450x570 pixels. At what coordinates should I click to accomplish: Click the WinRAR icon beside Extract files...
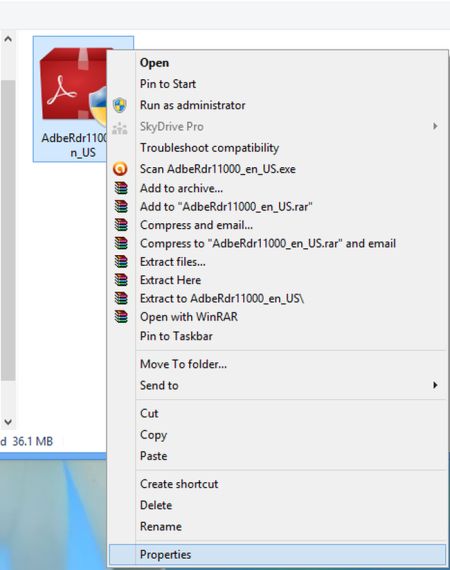pos(121,261)
